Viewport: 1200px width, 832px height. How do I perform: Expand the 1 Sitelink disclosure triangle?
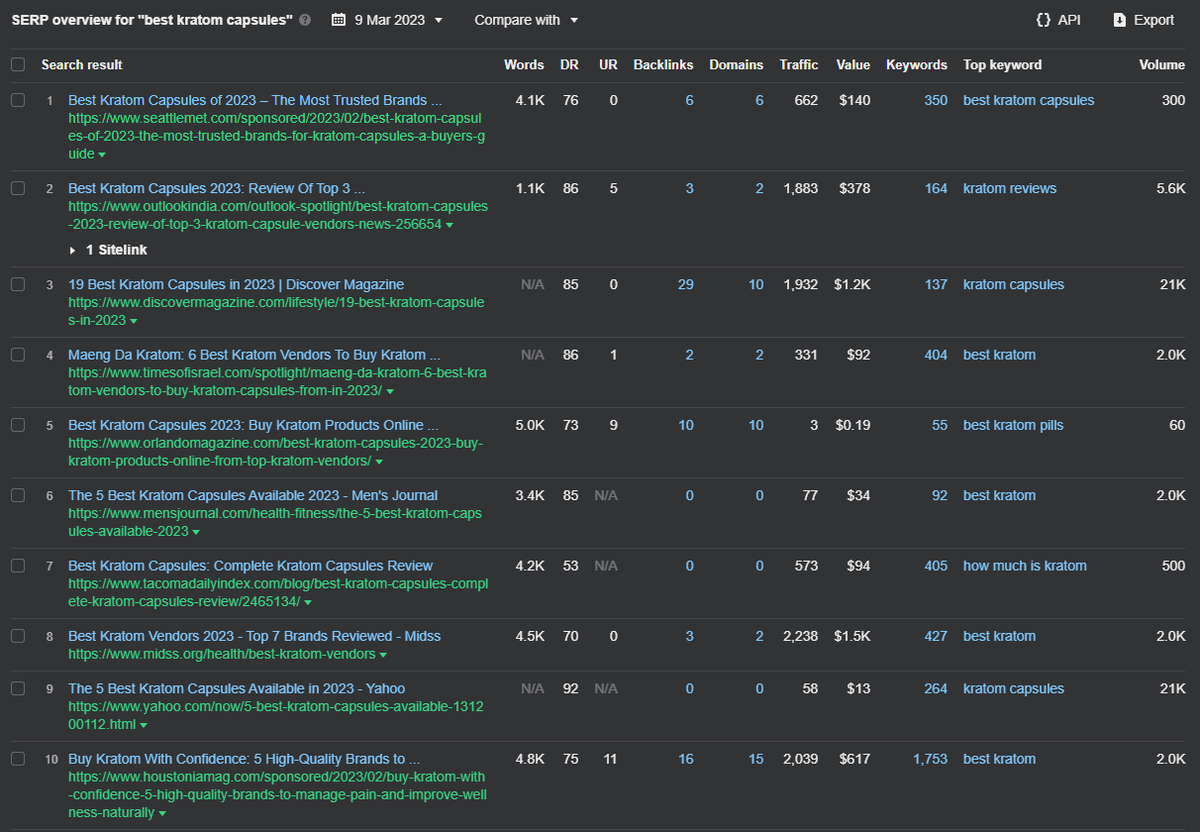click(x=73, y=250)
